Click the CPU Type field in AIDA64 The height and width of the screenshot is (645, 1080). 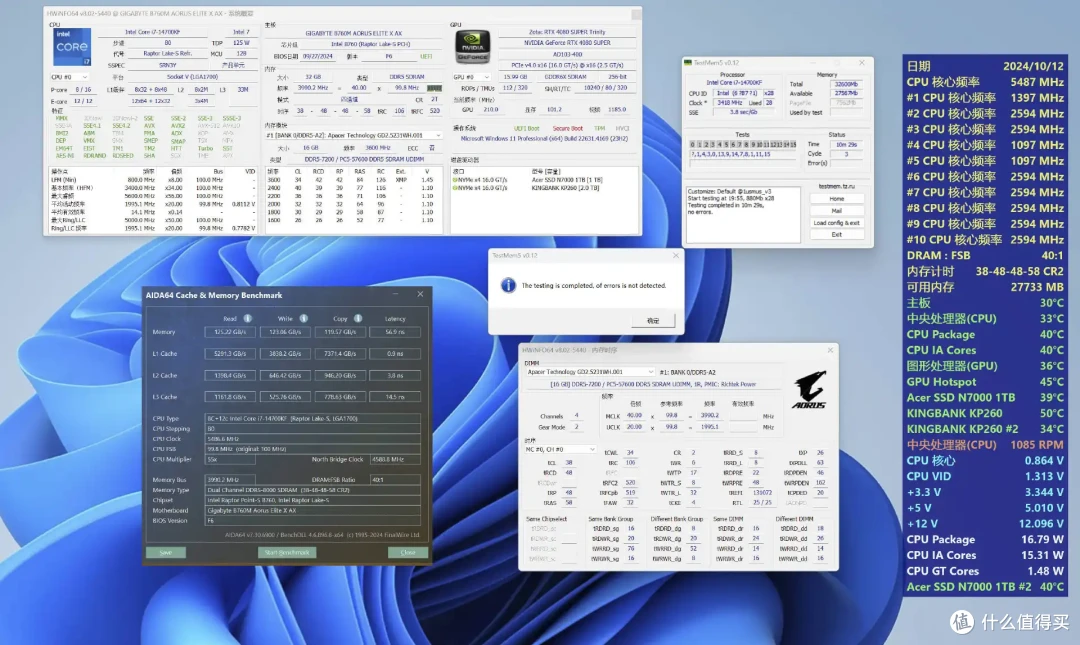tap(313, 418)
